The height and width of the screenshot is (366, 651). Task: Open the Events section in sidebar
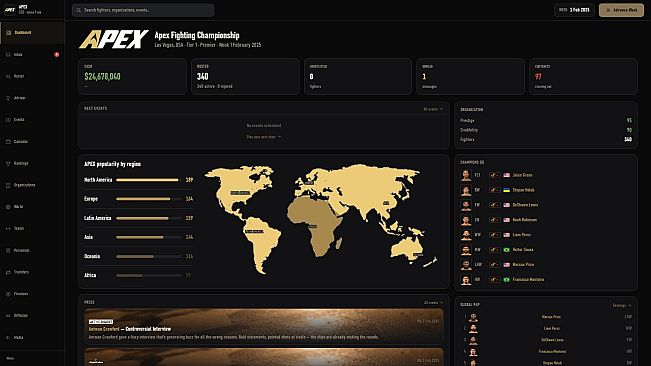(x=32, y=120)
